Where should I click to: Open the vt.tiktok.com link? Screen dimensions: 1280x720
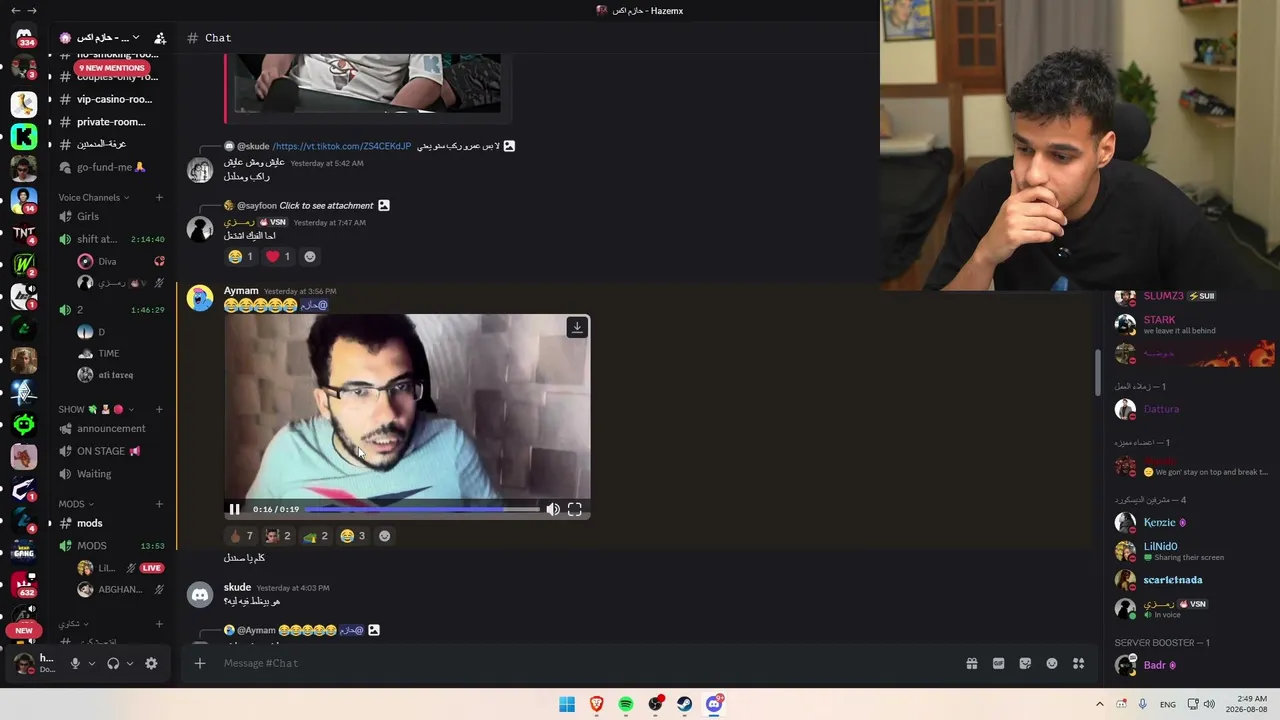click(342, 146)
